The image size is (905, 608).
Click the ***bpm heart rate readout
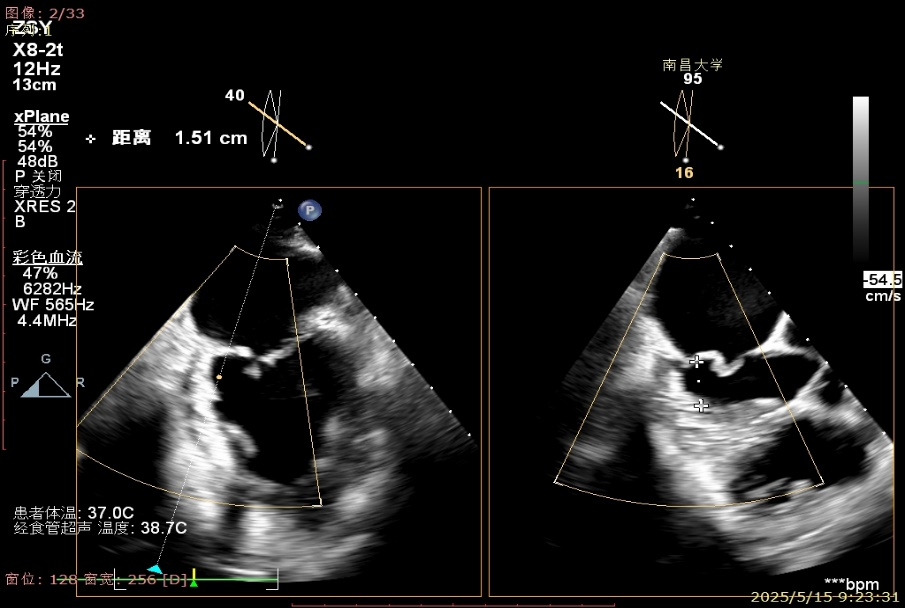[851, 584]
